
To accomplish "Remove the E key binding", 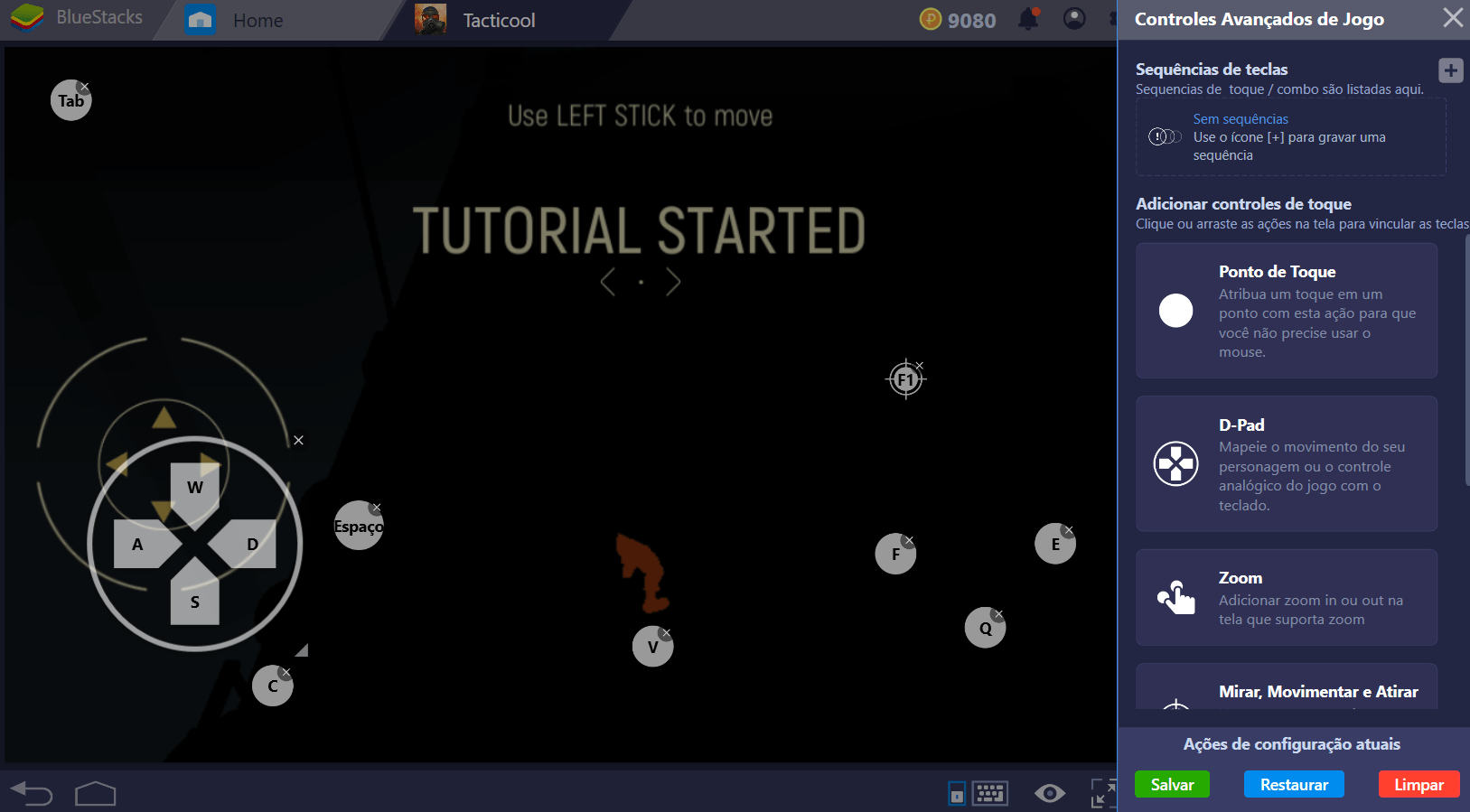I will [x=1069, y=530].
